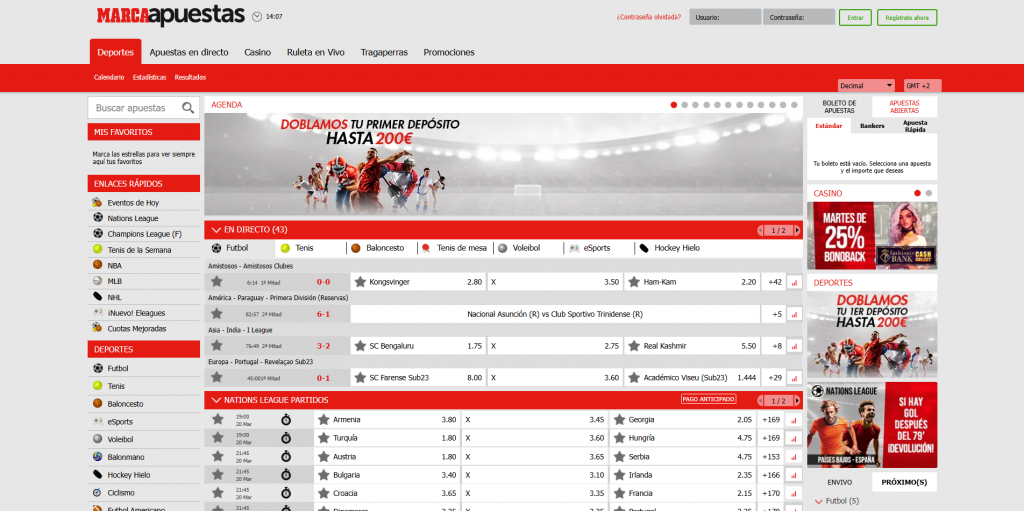Go to next page of En Directo

[x=797, y=231]
